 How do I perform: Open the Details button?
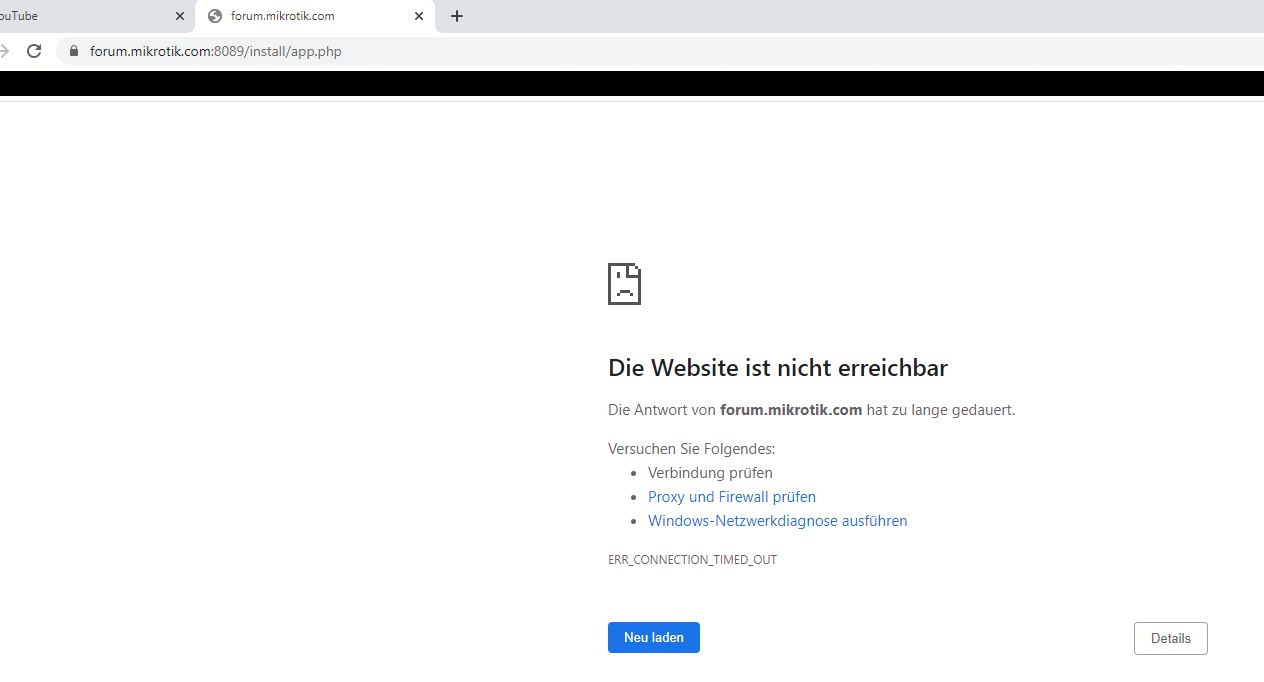click(x=1170, y=637)
